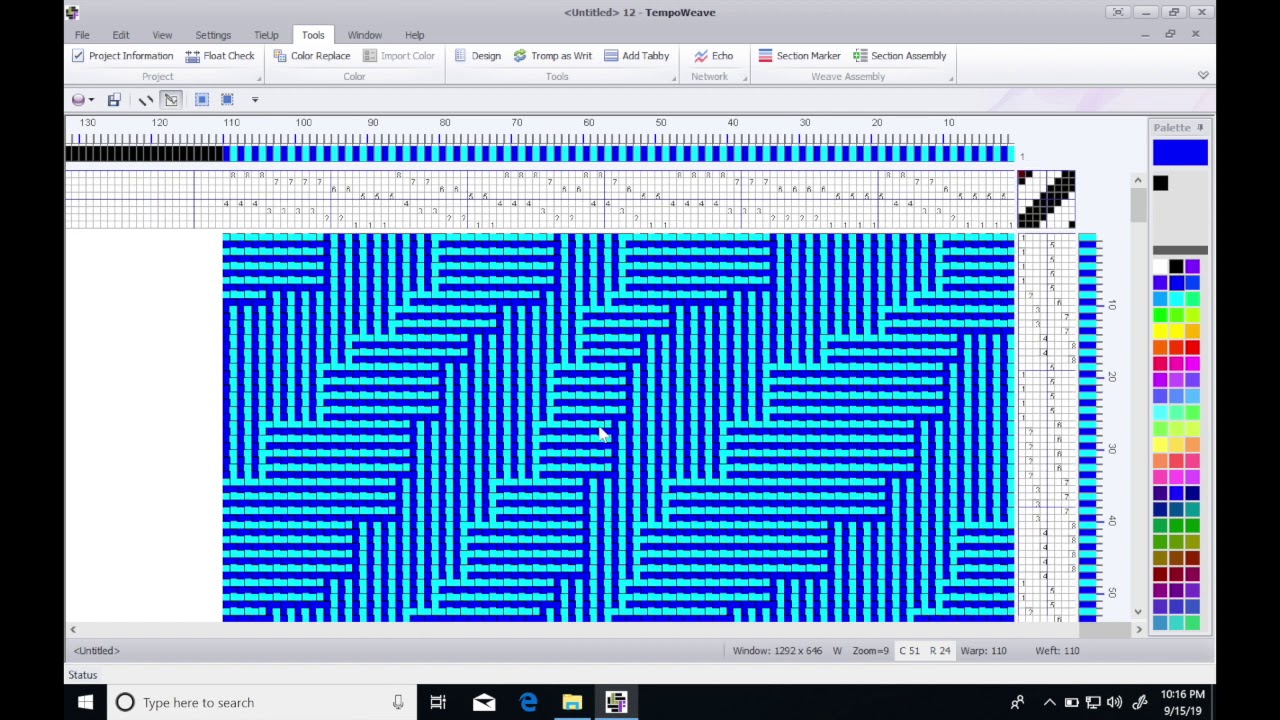Open Section Assembly
The image size is (1280, 720).
point(899,56)
